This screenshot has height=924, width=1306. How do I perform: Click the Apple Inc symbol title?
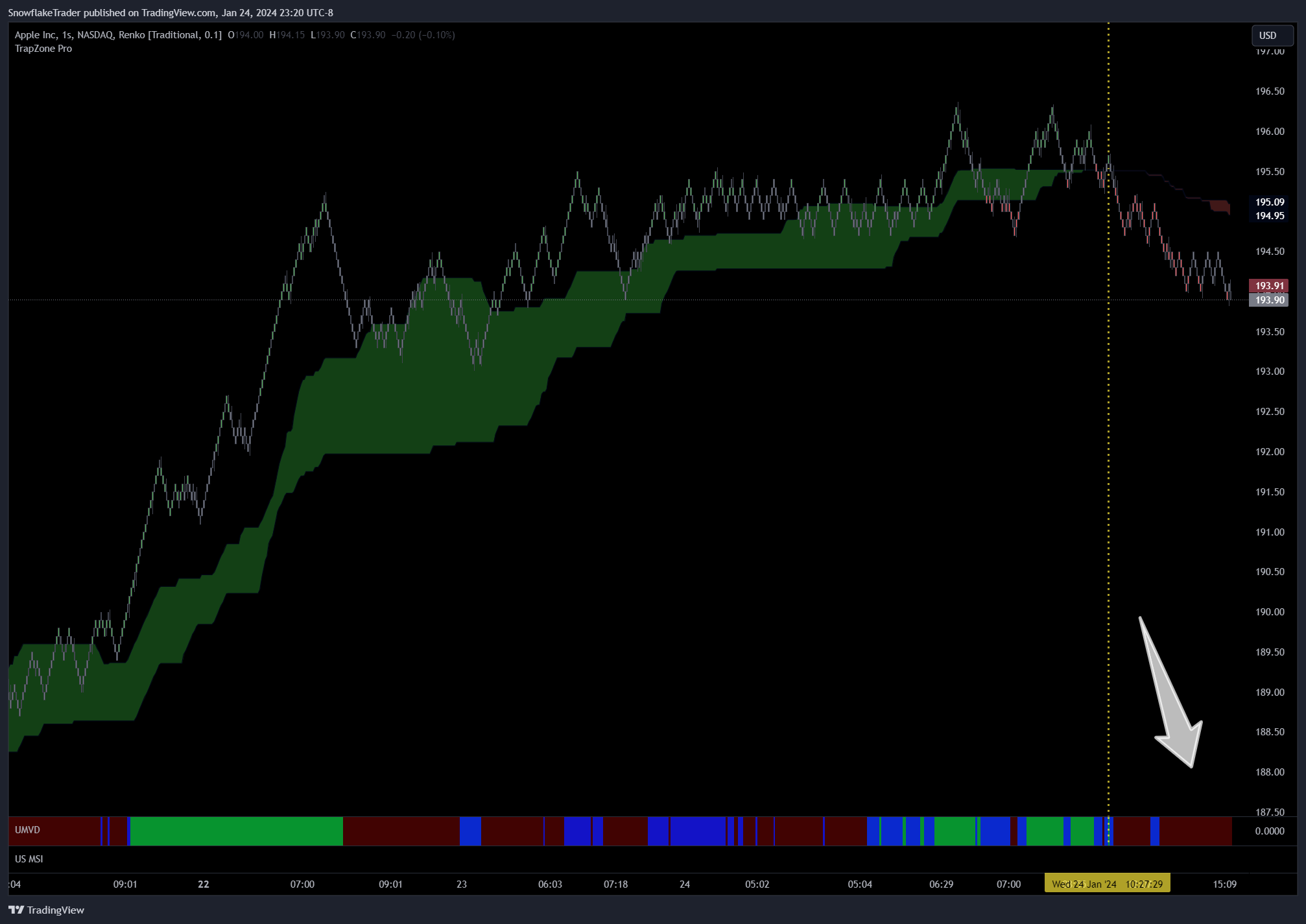tap(36, 35)
